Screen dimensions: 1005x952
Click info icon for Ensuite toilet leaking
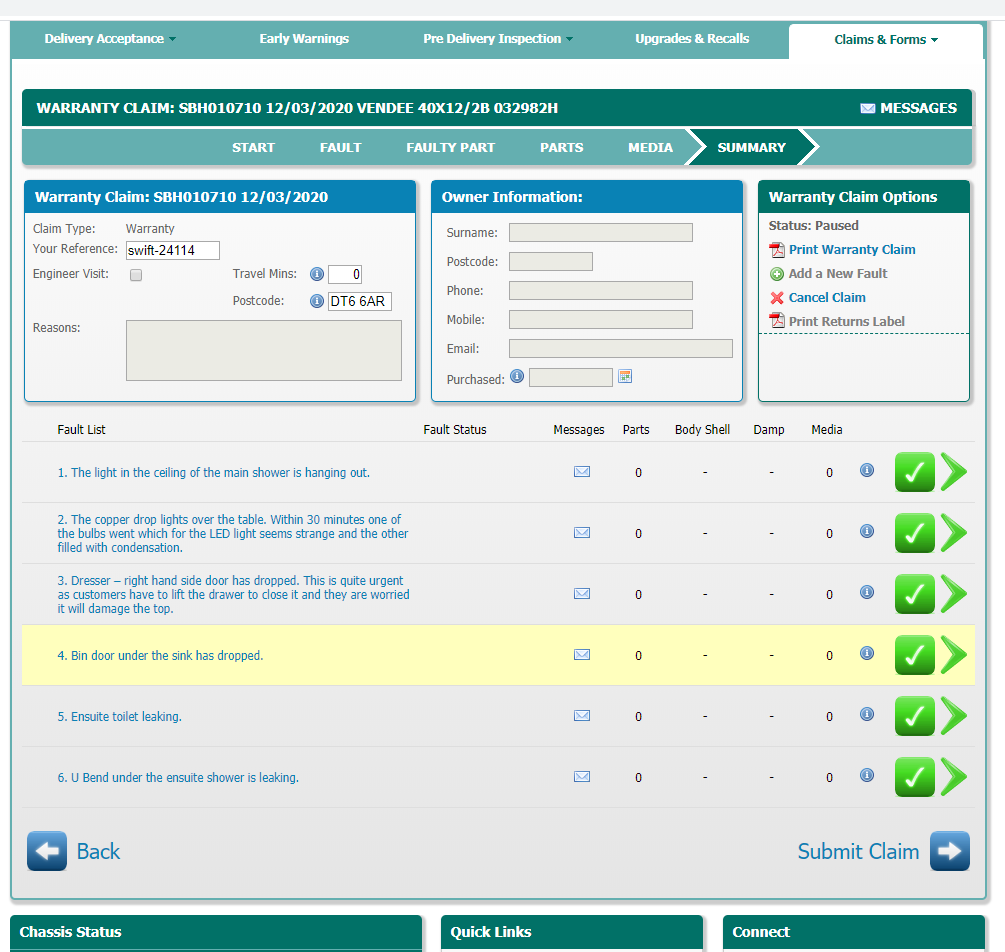867,714
